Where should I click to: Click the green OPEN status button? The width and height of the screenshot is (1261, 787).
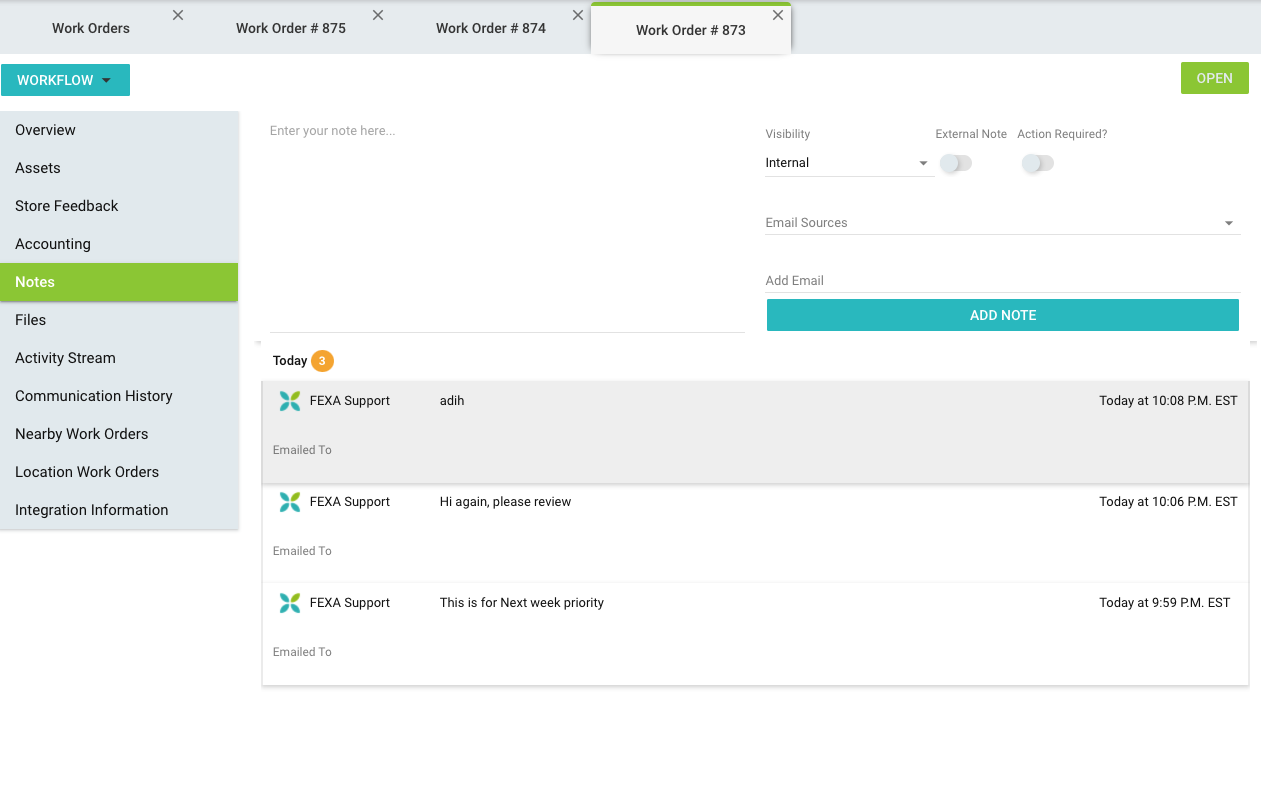1214,78
